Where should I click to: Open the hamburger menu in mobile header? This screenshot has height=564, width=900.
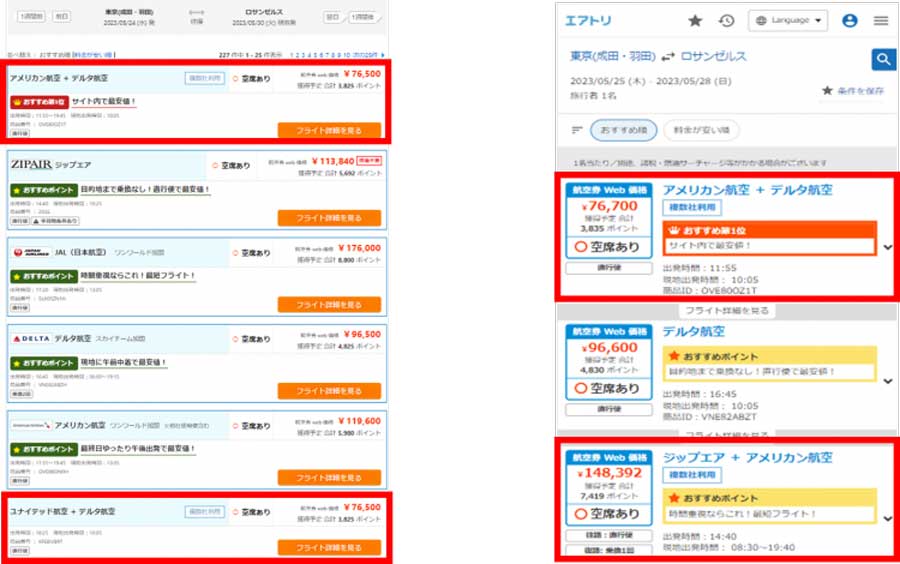[881, 21]
